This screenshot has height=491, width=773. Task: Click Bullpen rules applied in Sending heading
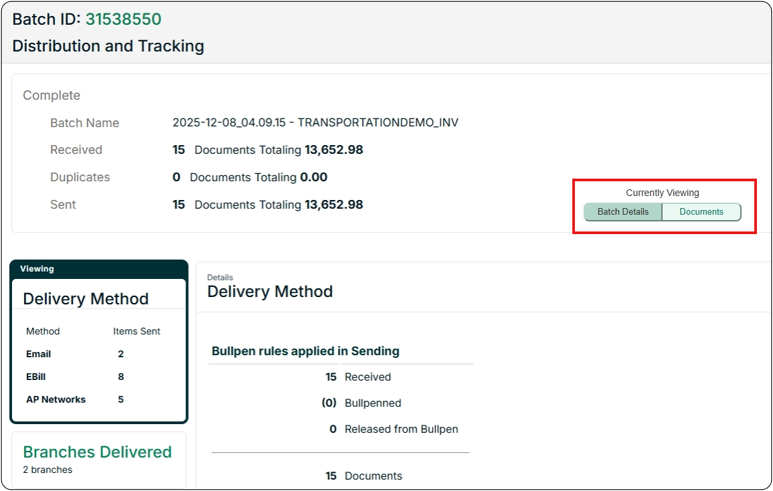[305, 351]
